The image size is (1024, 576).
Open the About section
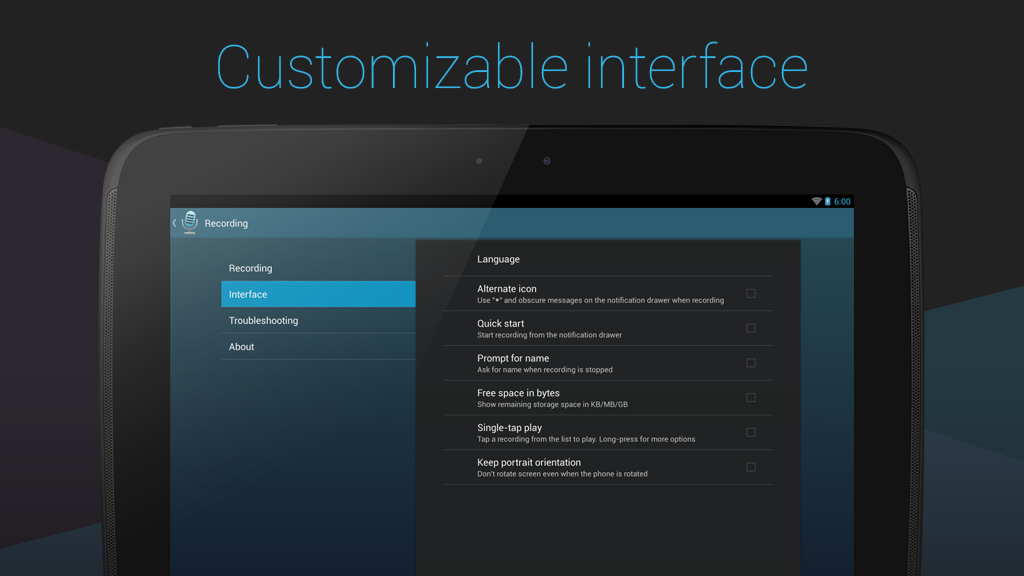click(318, 347)
